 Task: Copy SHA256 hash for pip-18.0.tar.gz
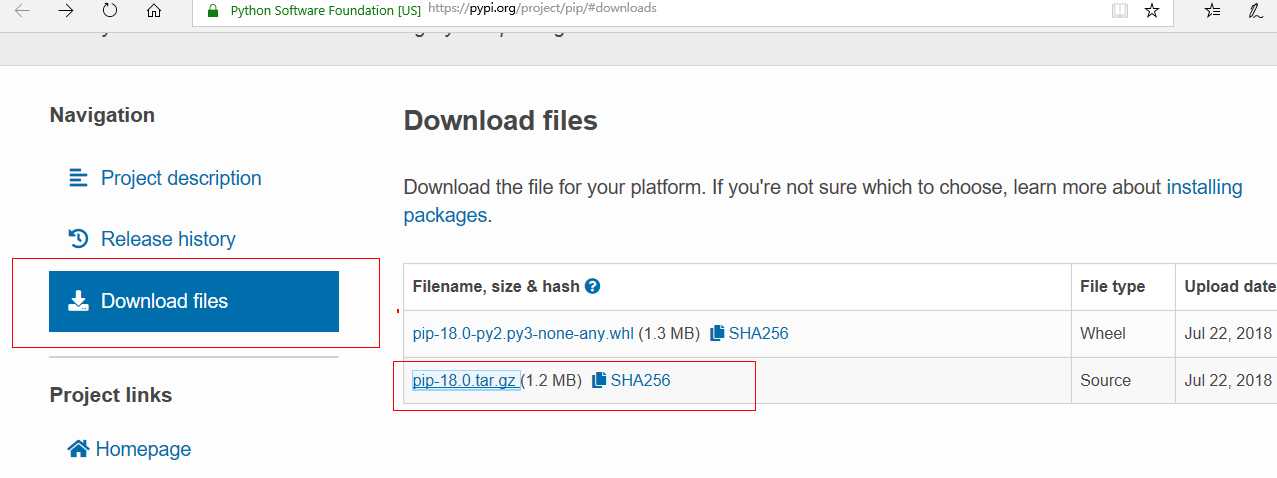[x=631, y=380]
